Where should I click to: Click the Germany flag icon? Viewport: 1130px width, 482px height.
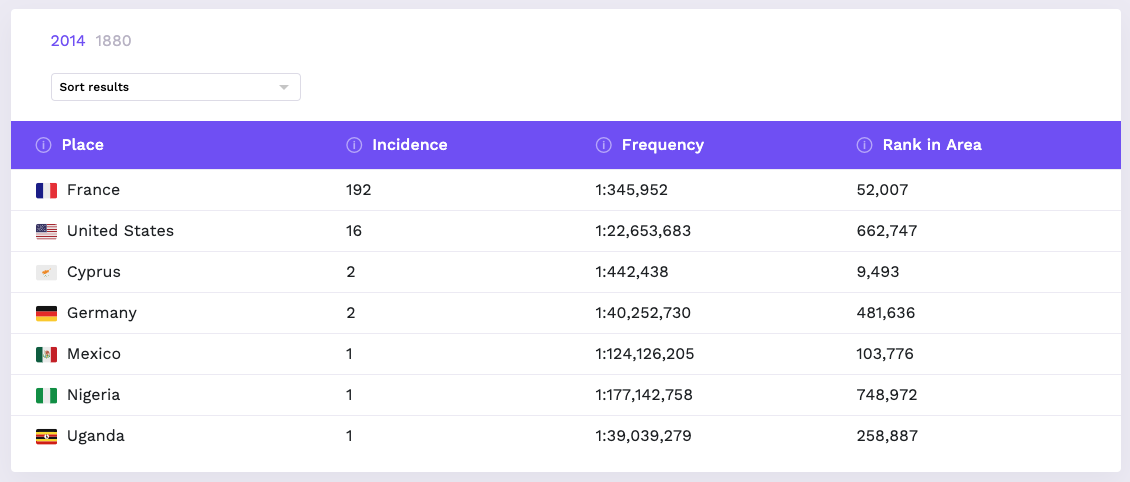click(46, 313)
